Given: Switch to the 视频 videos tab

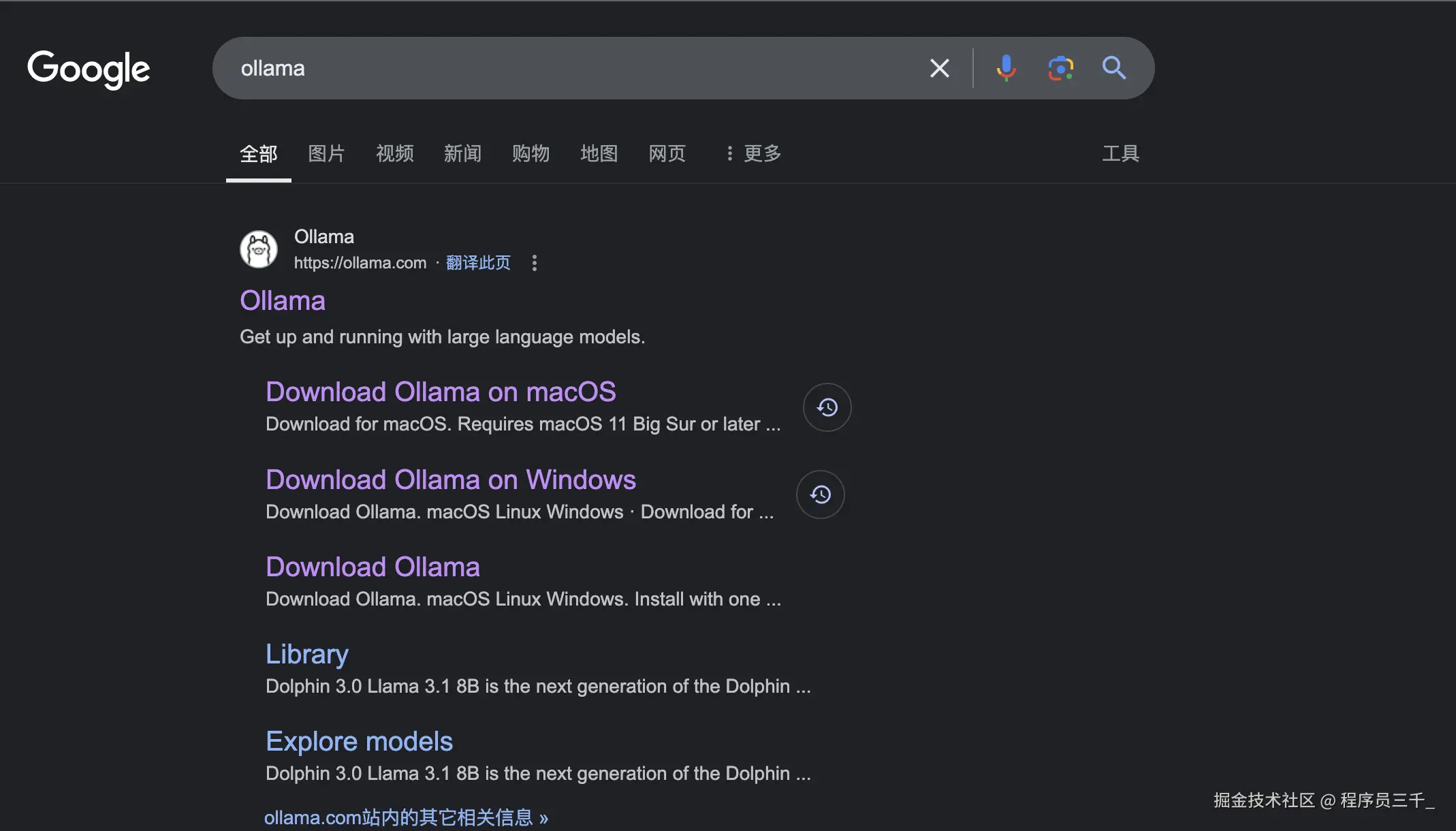Looking at the screenshot, I should pyautogui.click(x=394, y=153).
